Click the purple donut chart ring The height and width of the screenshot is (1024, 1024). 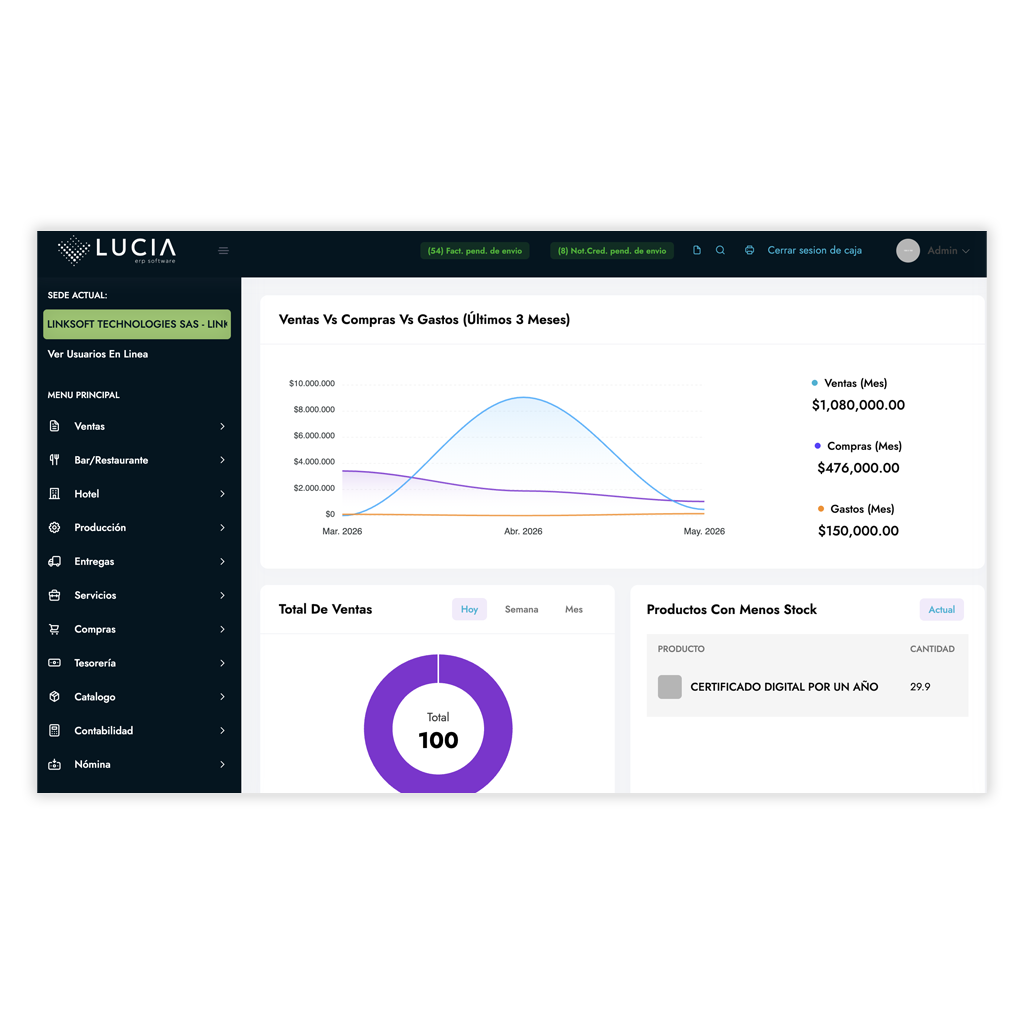point(379,728)
